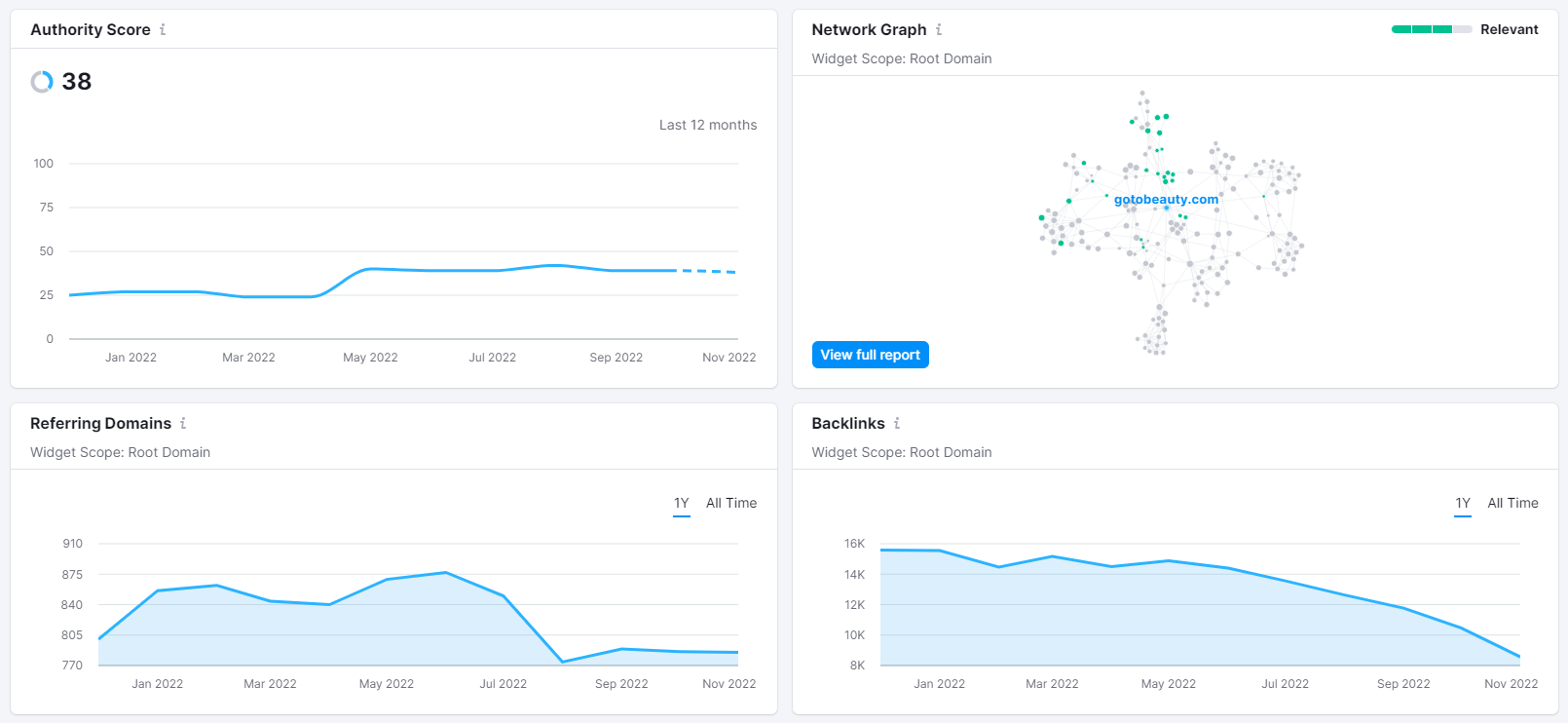Click the Referring Domains widget title
The width and height of the screenshot is (1568, 723).
101,423
